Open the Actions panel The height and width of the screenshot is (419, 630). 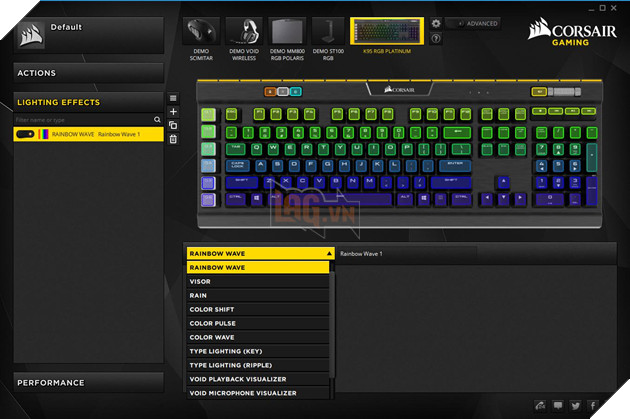point(89,73)
